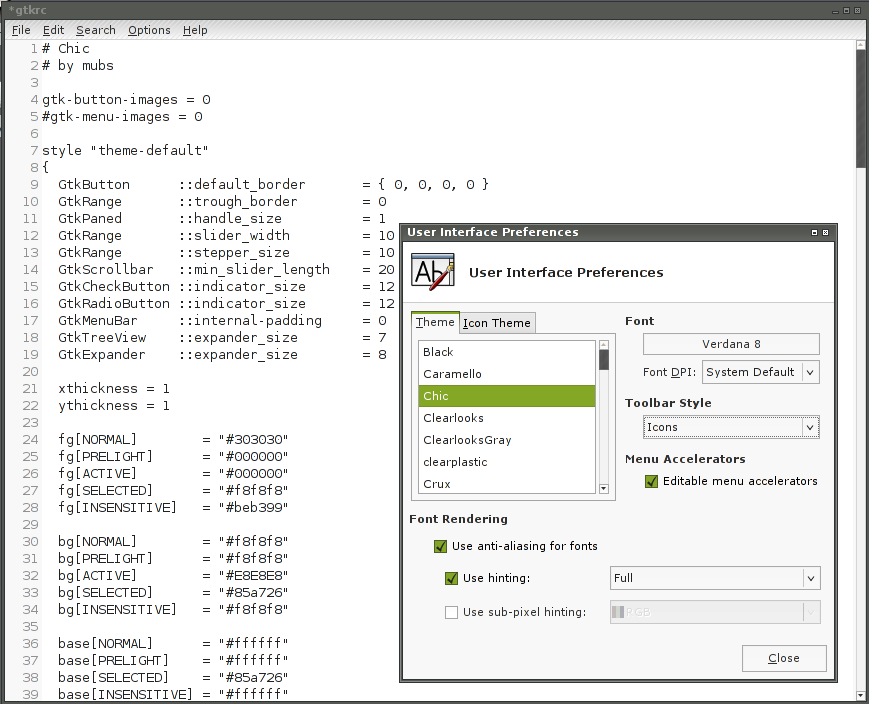Open the Help menu

pyautogui.click(x=195, y=30)
